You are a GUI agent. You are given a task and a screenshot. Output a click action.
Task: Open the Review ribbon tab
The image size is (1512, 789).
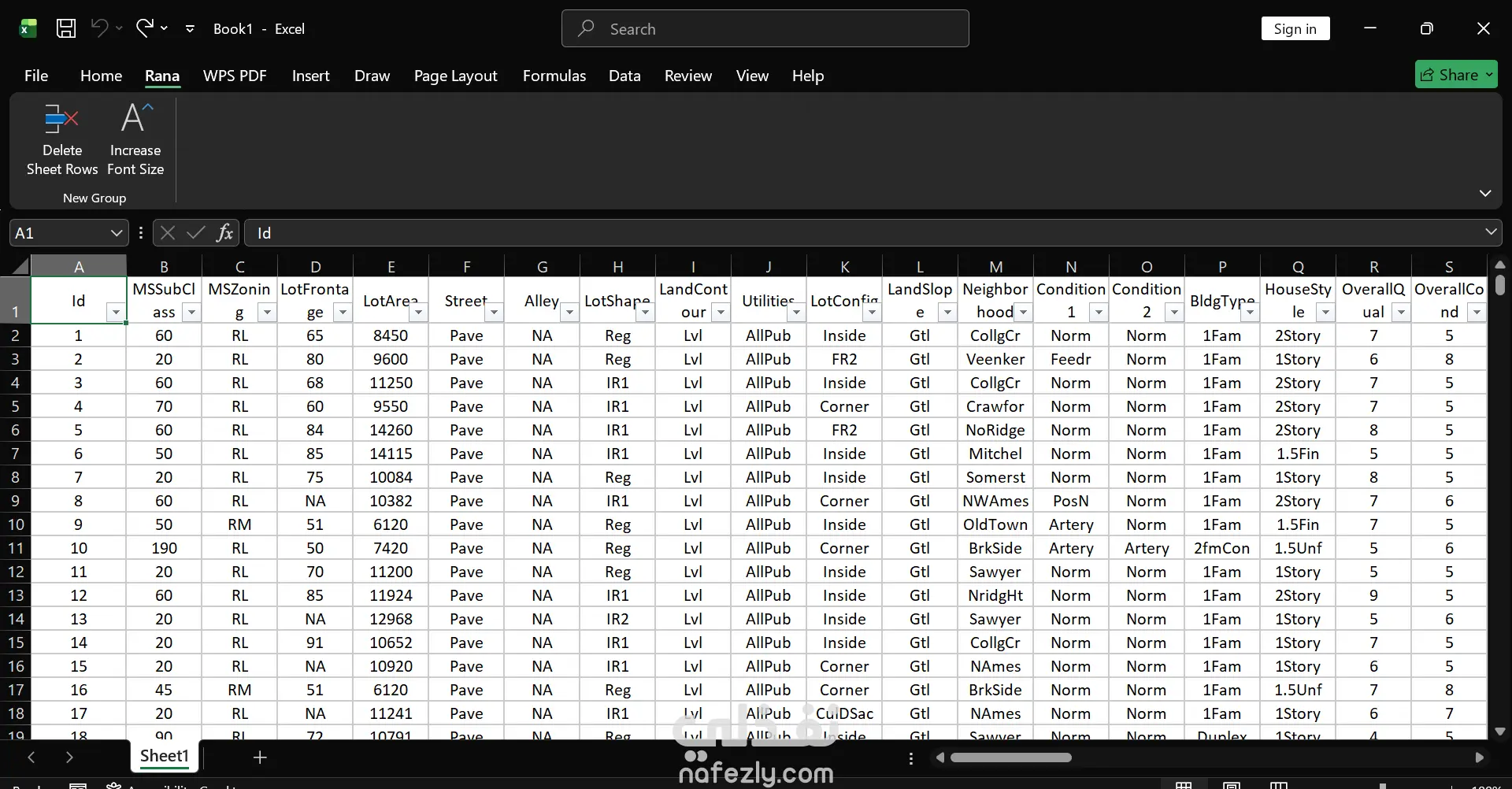(687, 76)
